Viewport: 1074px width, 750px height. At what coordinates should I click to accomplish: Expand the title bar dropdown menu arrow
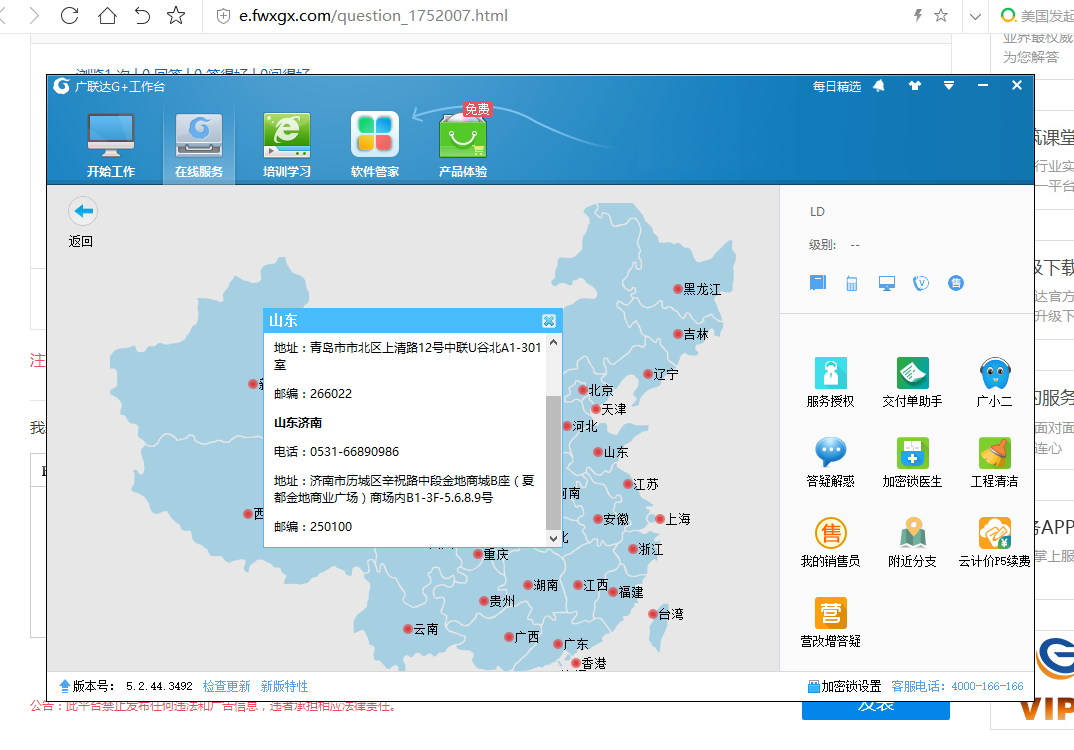pyautogui.click(x=949, y=86)
